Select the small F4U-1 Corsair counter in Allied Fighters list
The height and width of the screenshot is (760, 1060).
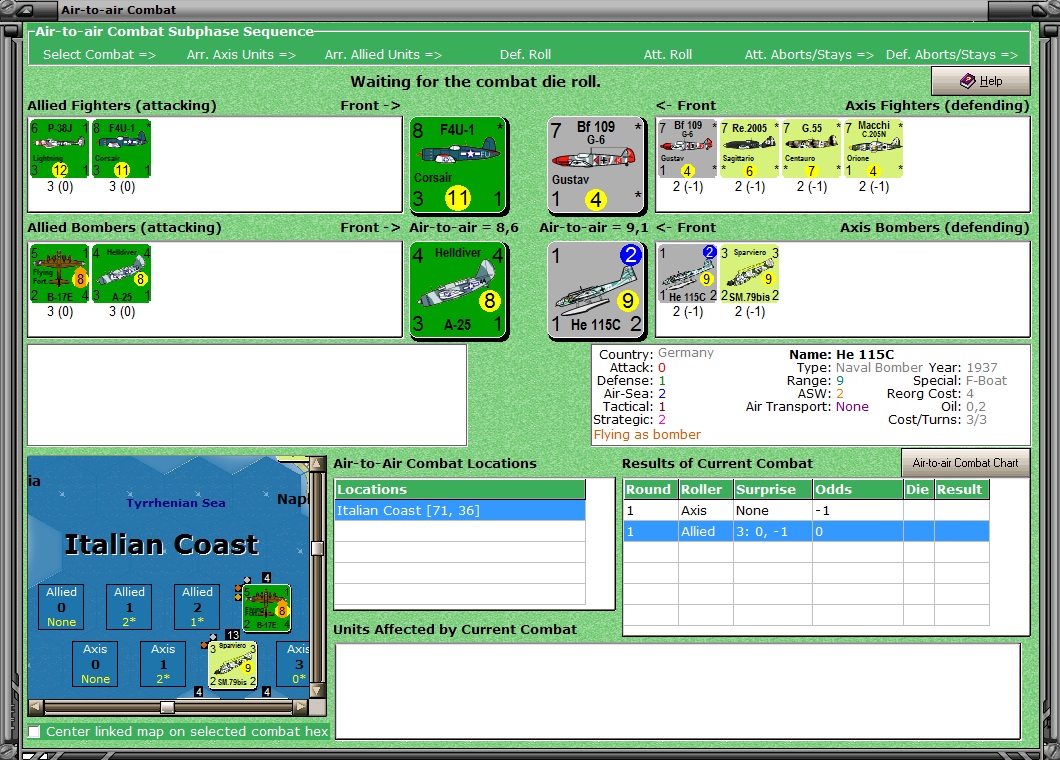pyautogui.click(x=122, y=149)
